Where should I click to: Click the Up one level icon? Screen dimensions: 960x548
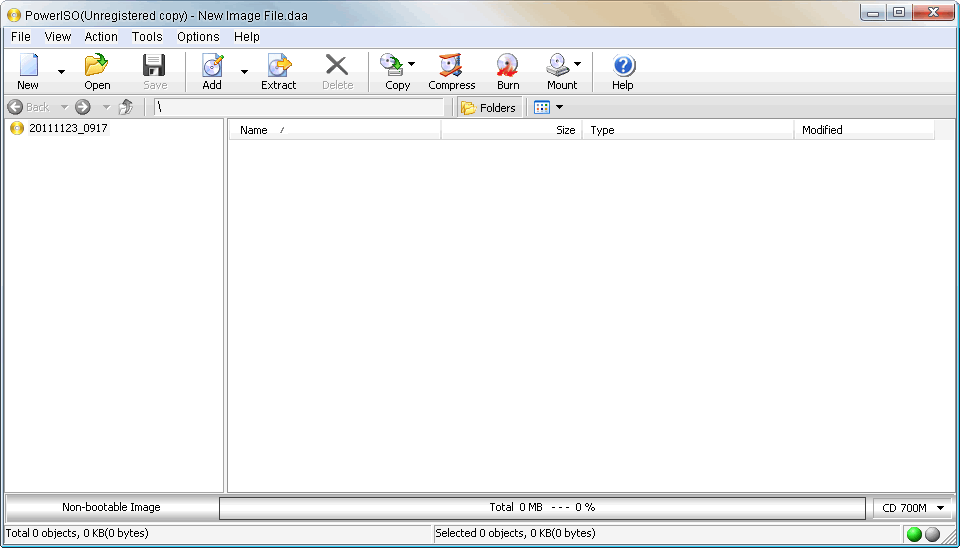pos(126,107)
